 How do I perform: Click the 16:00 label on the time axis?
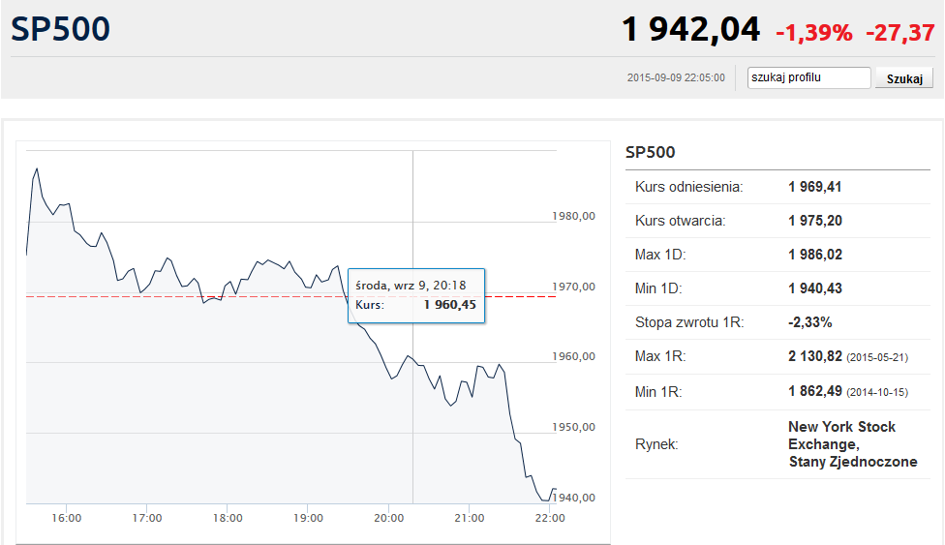[x=66, y=518]
